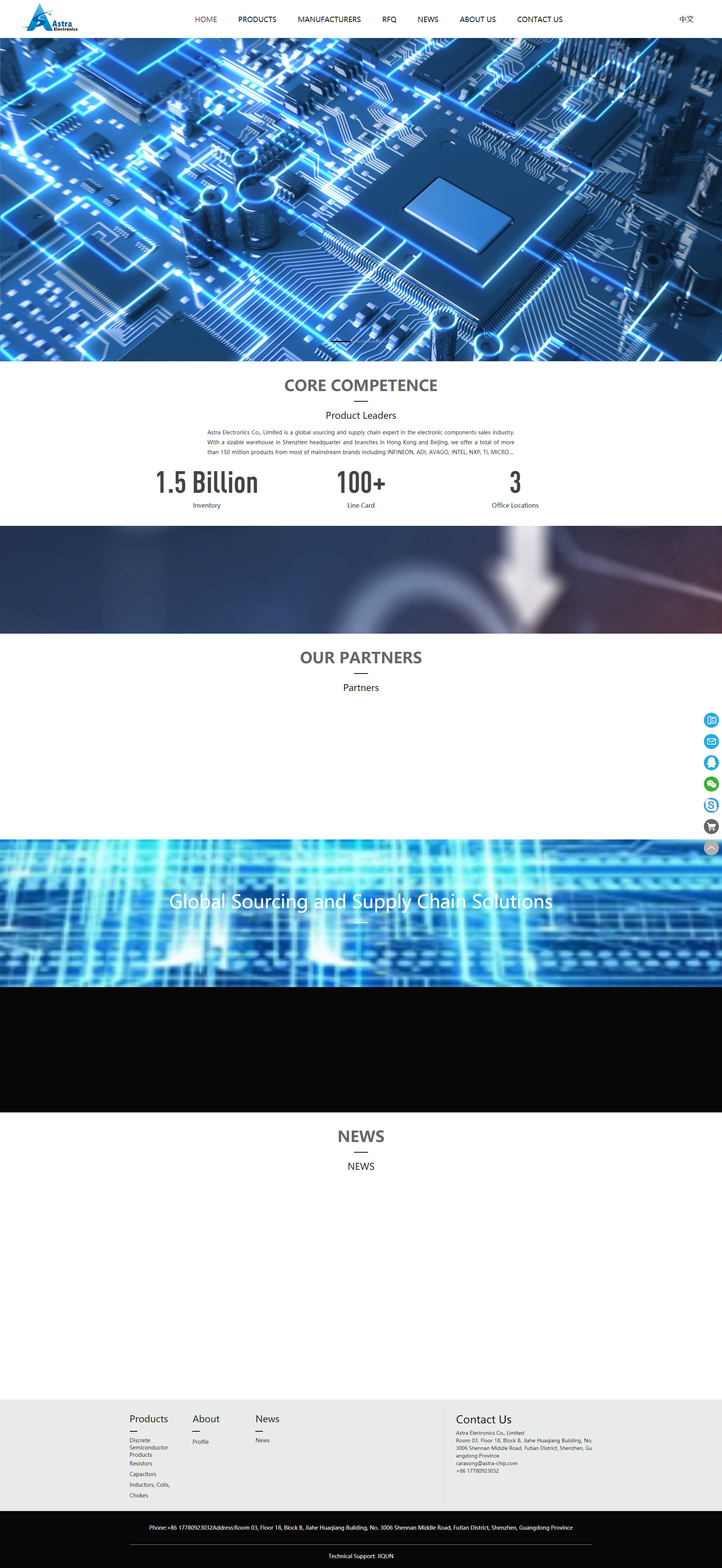Click the back-to-top arrow button
Screen dimensions: 722x1568
click(711, 847)
